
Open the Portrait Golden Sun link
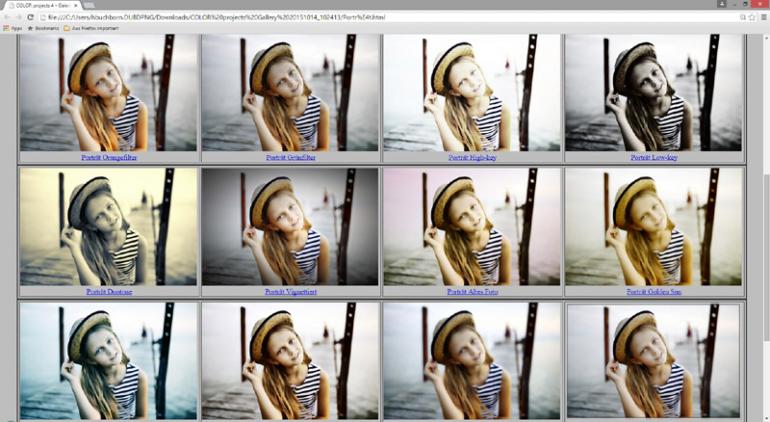654,292
